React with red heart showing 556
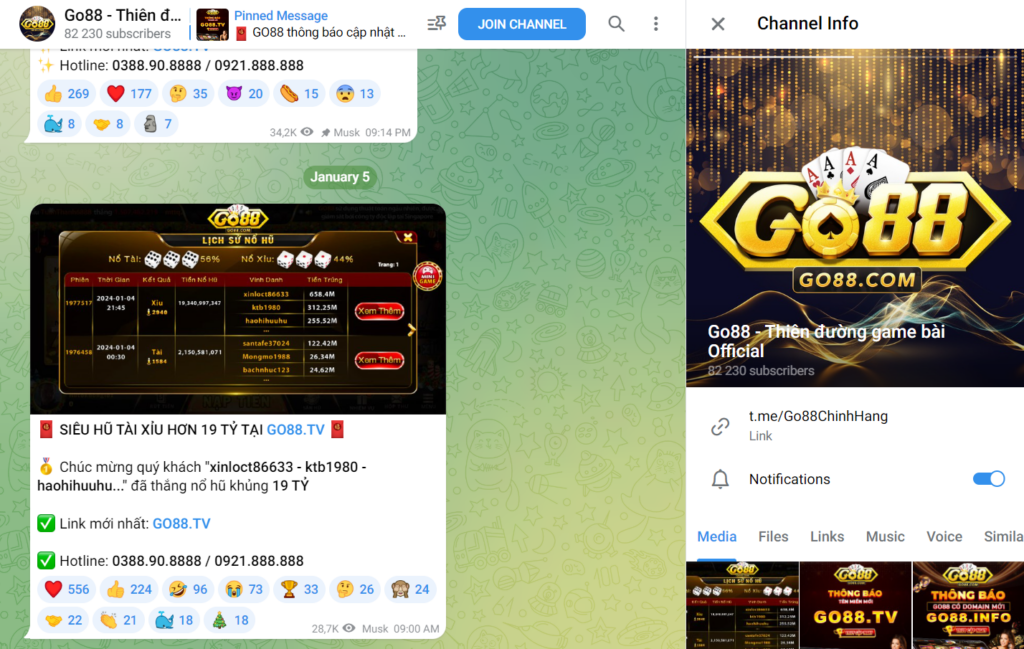Viewport: 1024px width, 649px height. coord(67,590)
